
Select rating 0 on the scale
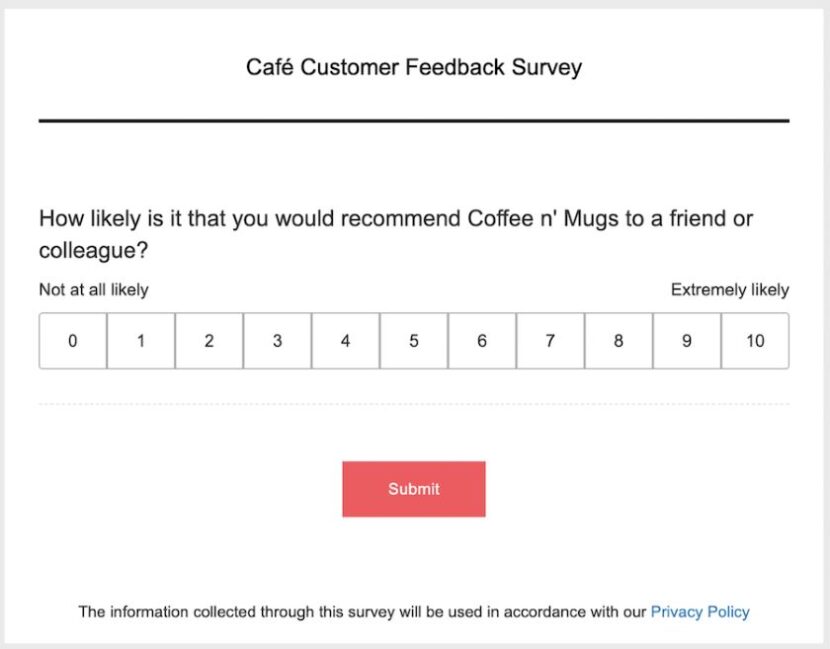(x=72, y=340)
